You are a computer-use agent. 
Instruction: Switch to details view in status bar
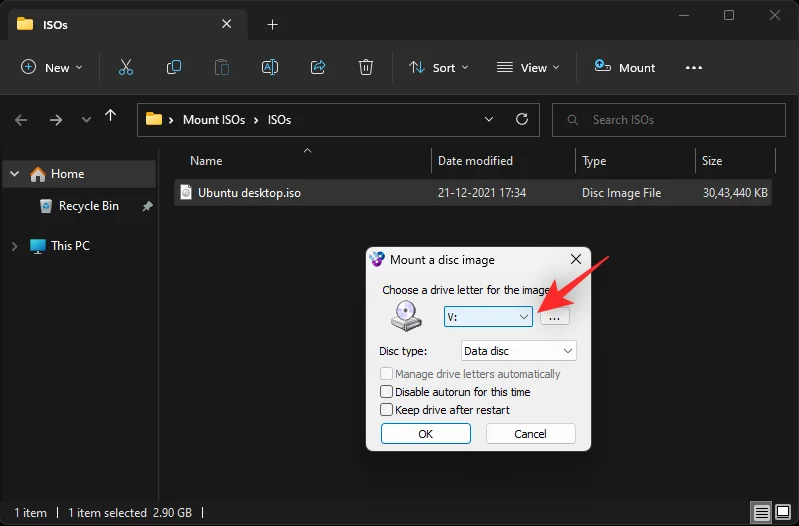point(762,512)
